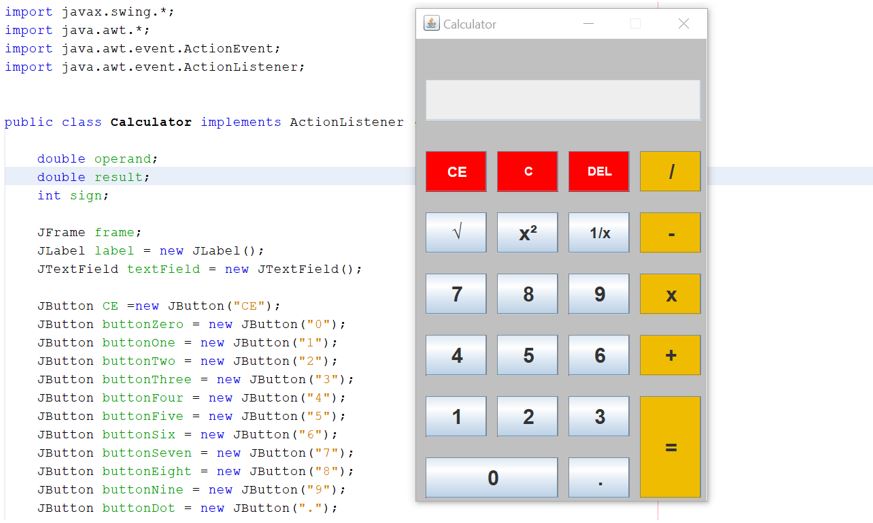Click the Java icon in Calculator title bar

click(431, 24)
